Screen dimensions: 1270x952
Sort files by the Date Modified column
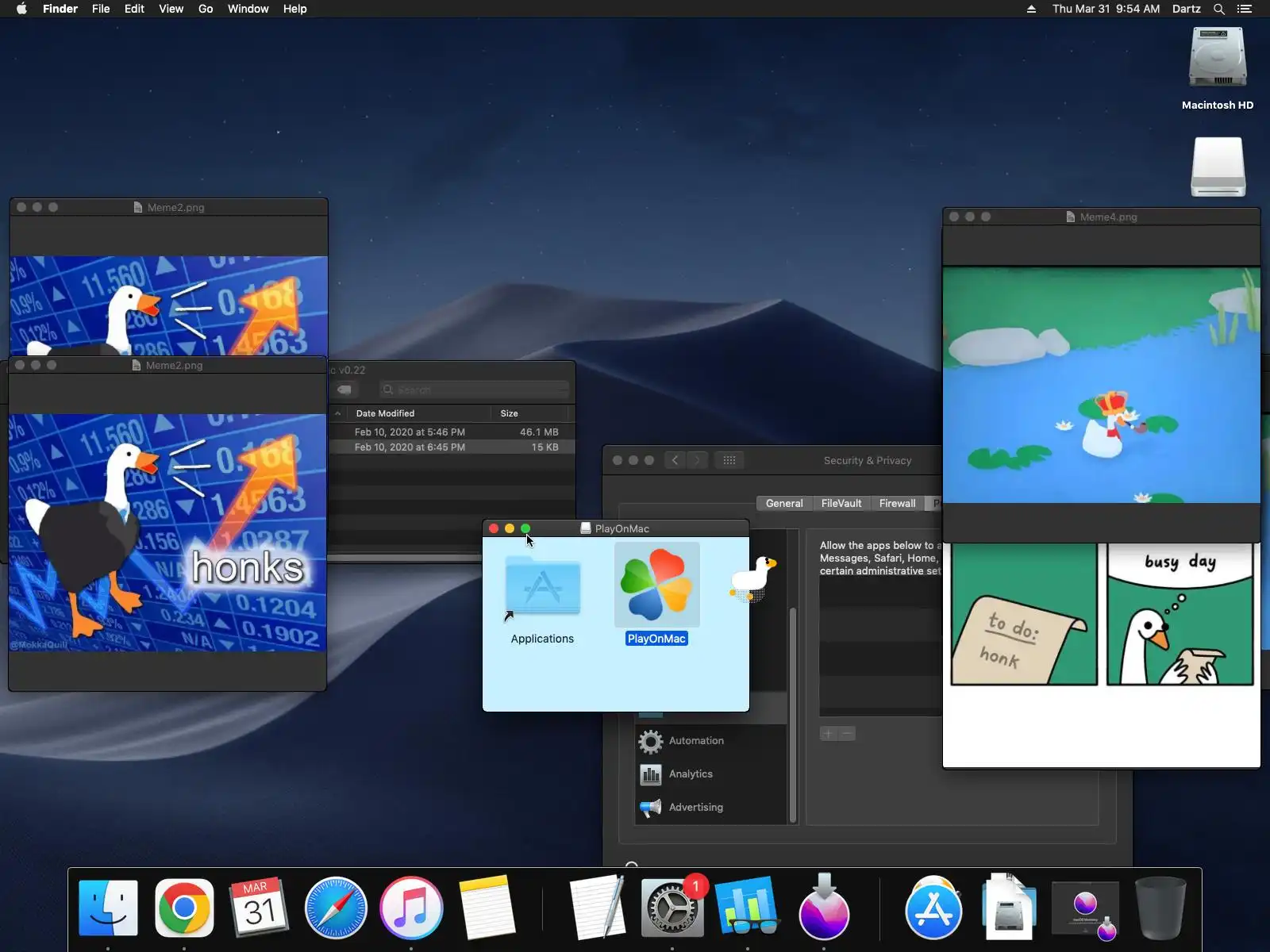coord(385,413)
